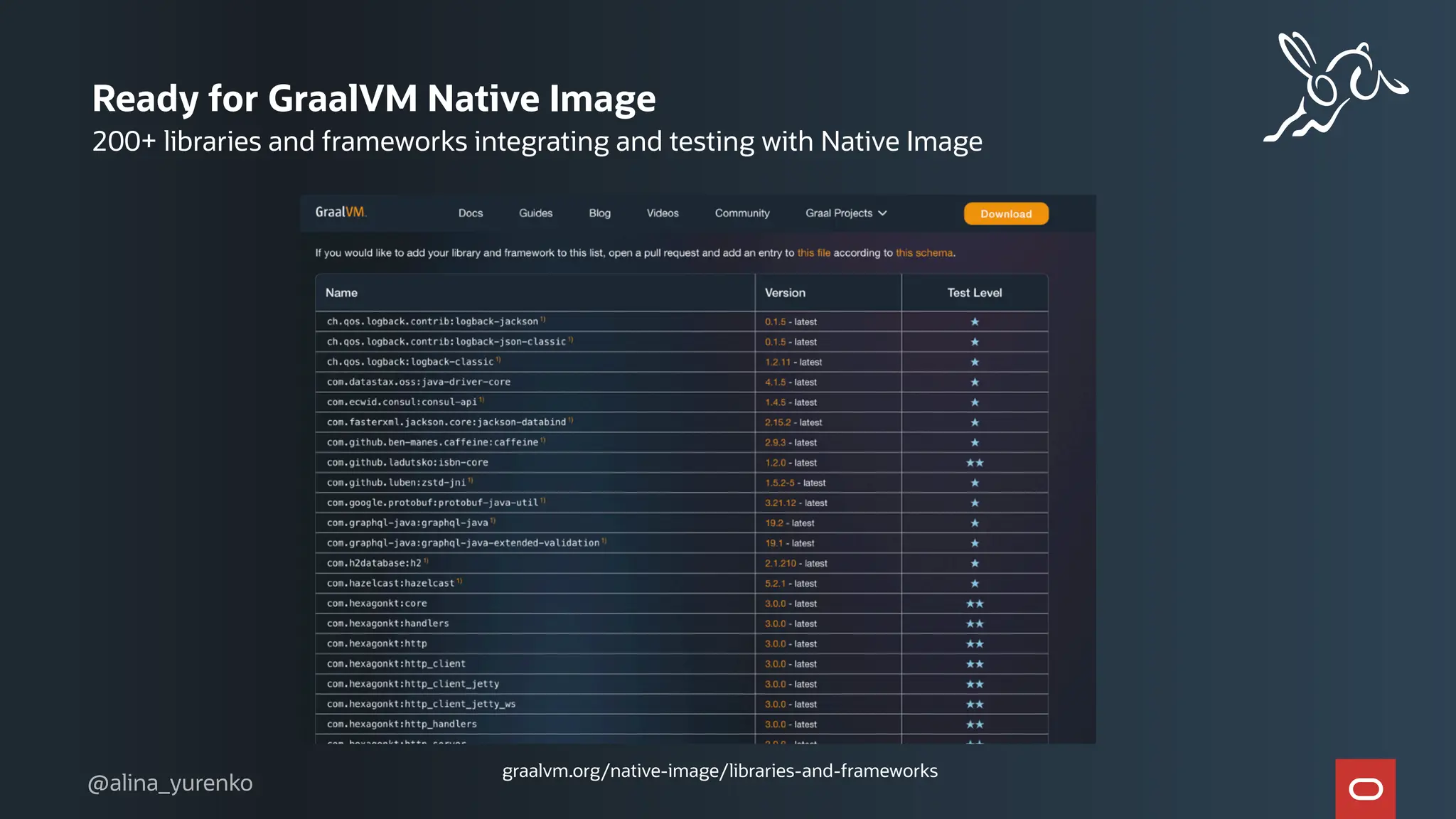Select the protobuf-java-util library name
The image size is (1456, 819).
tap(432, 503)
